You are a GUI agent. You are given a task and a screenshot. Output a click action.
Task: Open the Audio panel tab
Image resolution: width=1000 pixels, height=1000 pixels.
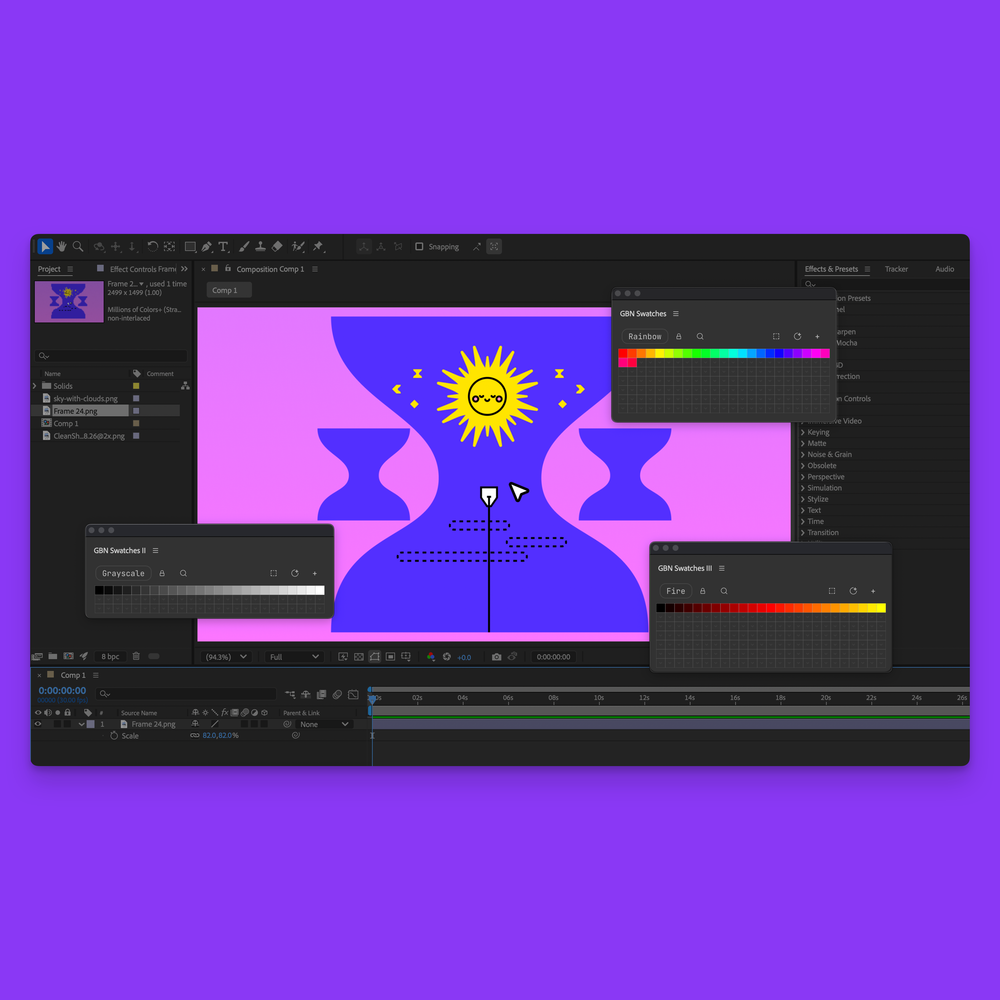[944, 269]
